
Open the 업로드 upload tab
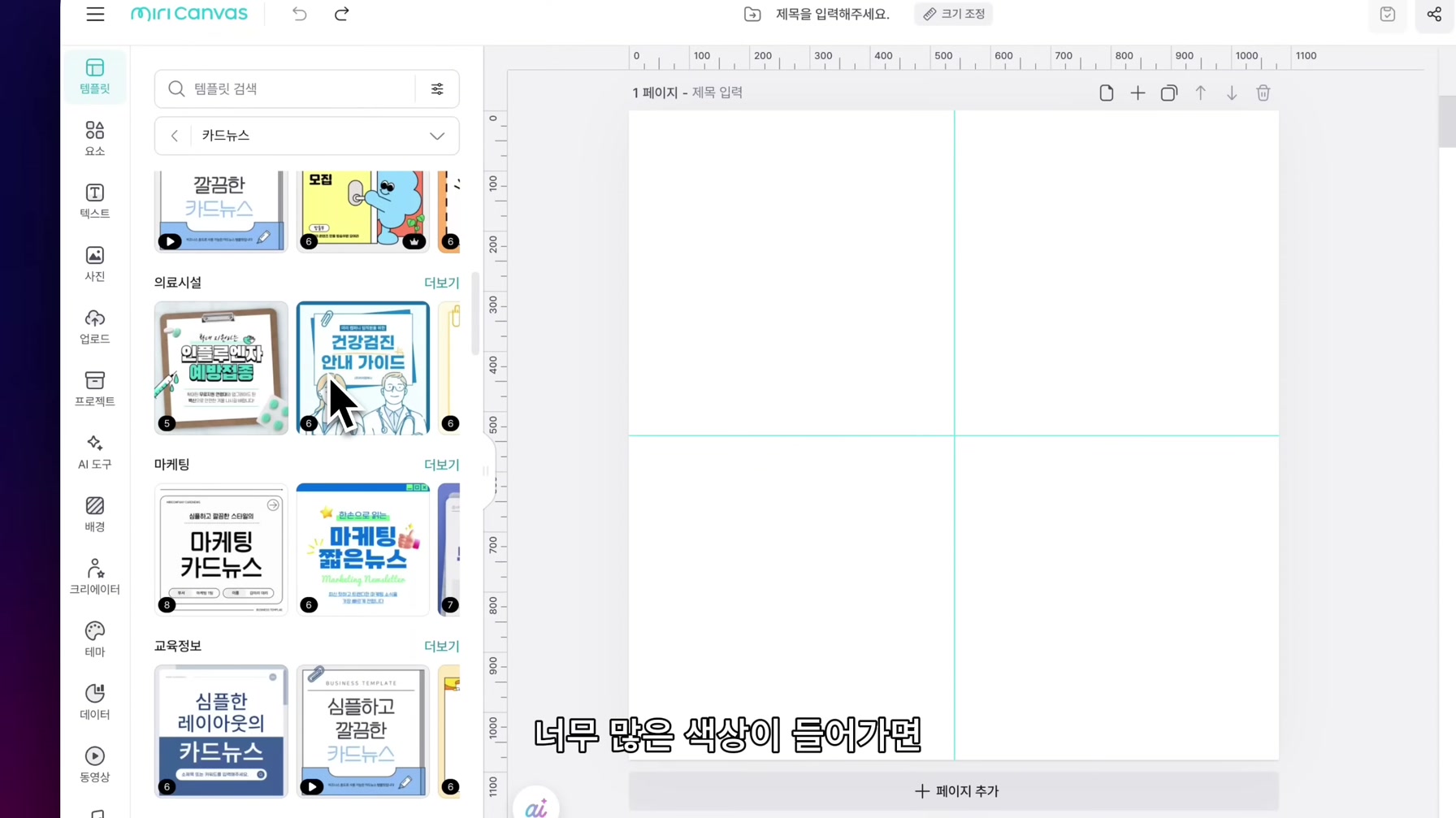95,327
